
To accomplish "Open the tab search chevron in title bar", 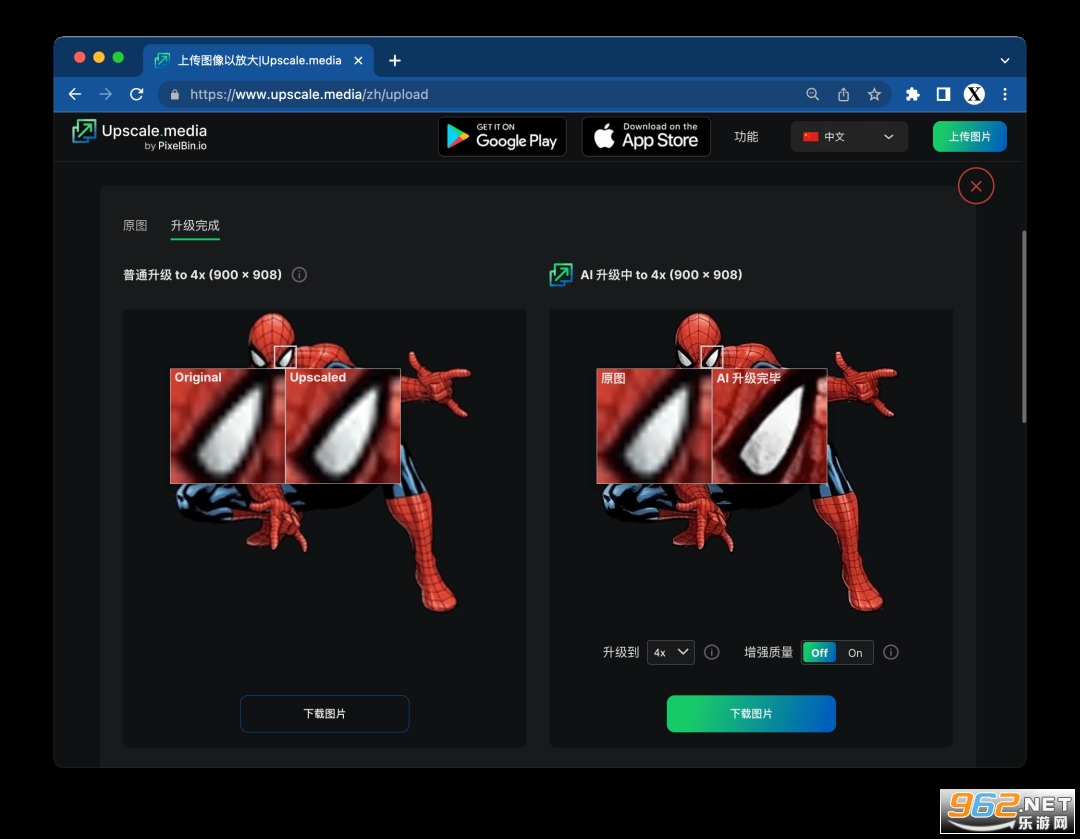I will pyautogui.click(x=1005, y=61).
